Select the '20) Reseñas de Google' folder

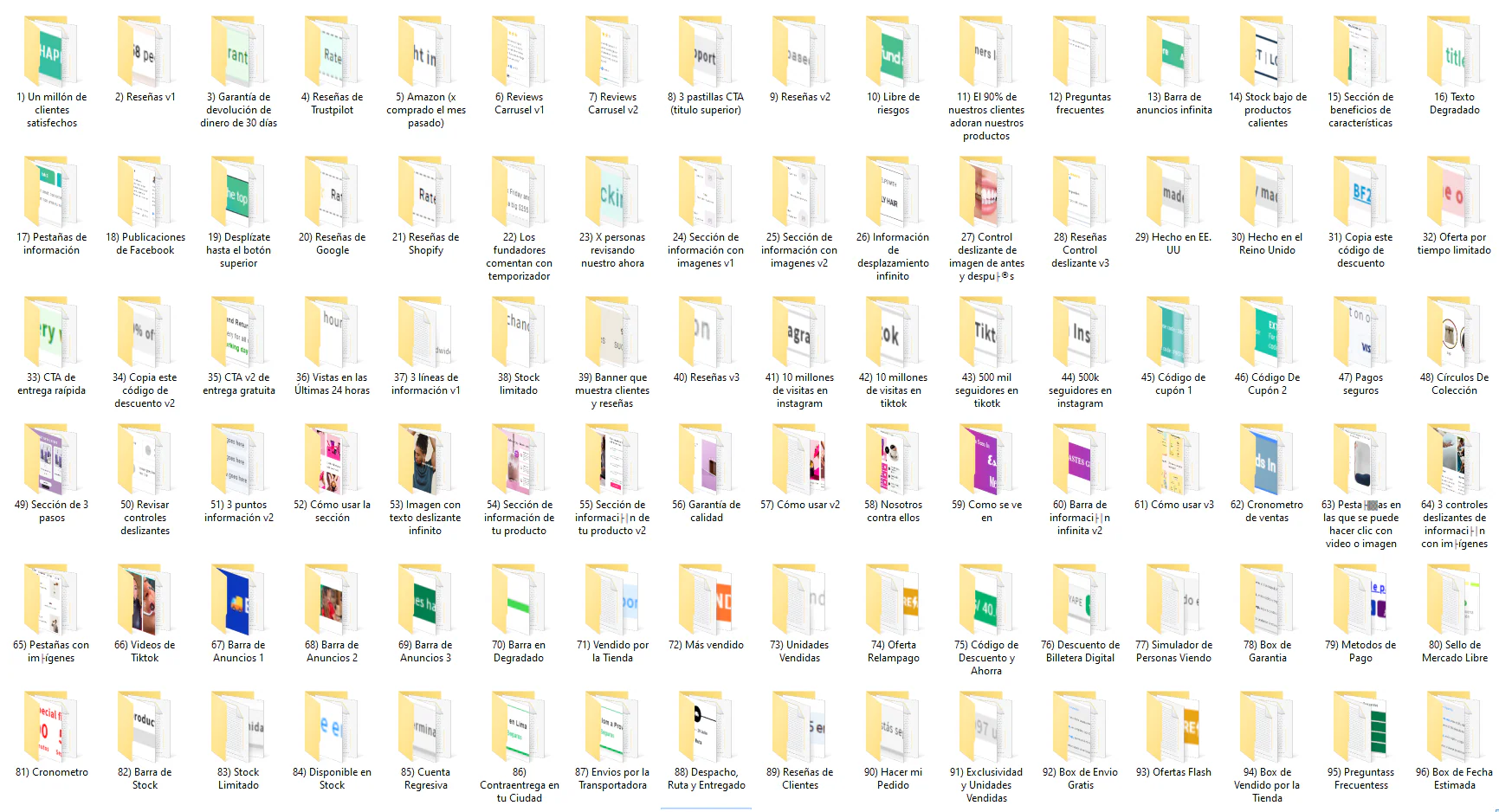(x=332, y=194)
